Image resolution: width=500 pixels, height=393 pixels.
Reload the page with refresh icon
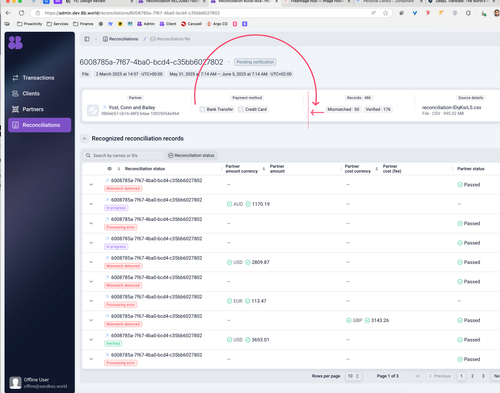(x=21, y=13)
